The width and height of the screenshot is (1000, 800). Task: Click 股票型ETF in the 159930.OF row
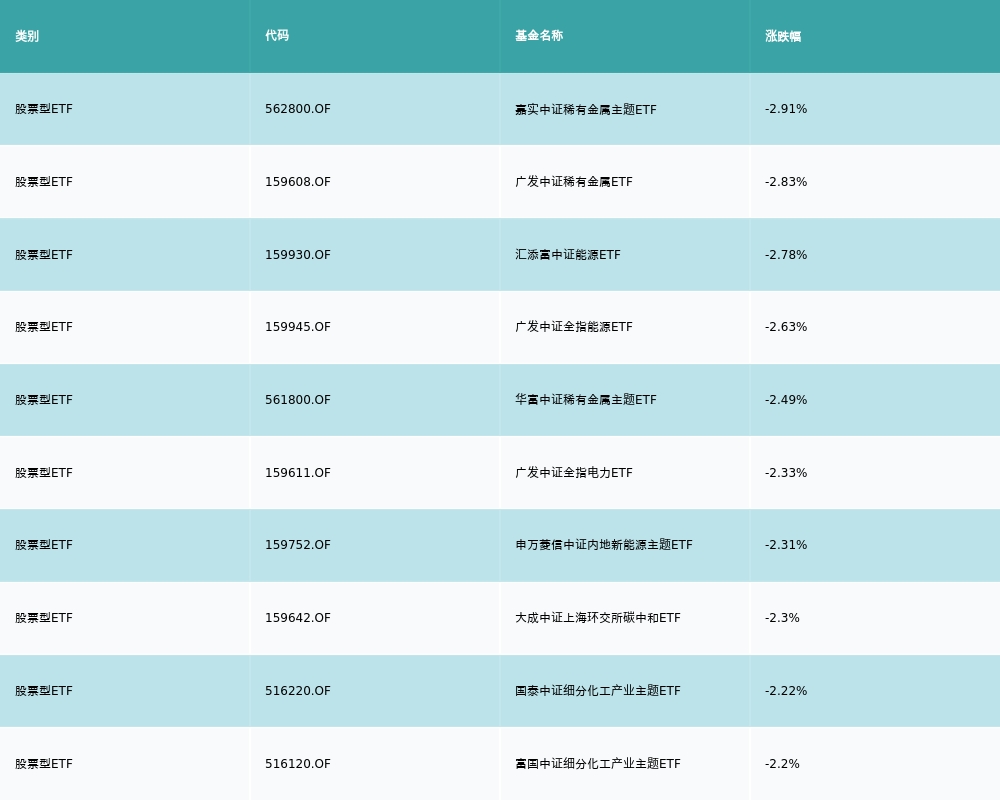[x=44, y=255]
